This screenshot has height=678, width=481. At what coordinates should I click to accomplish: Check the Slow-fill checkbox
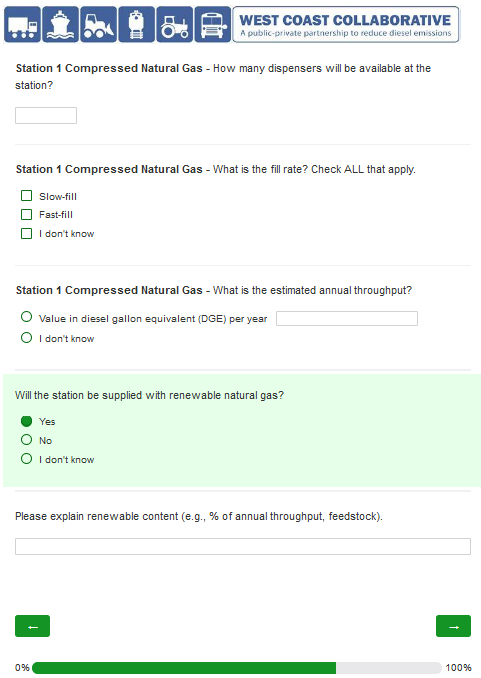tap(26, 196)
